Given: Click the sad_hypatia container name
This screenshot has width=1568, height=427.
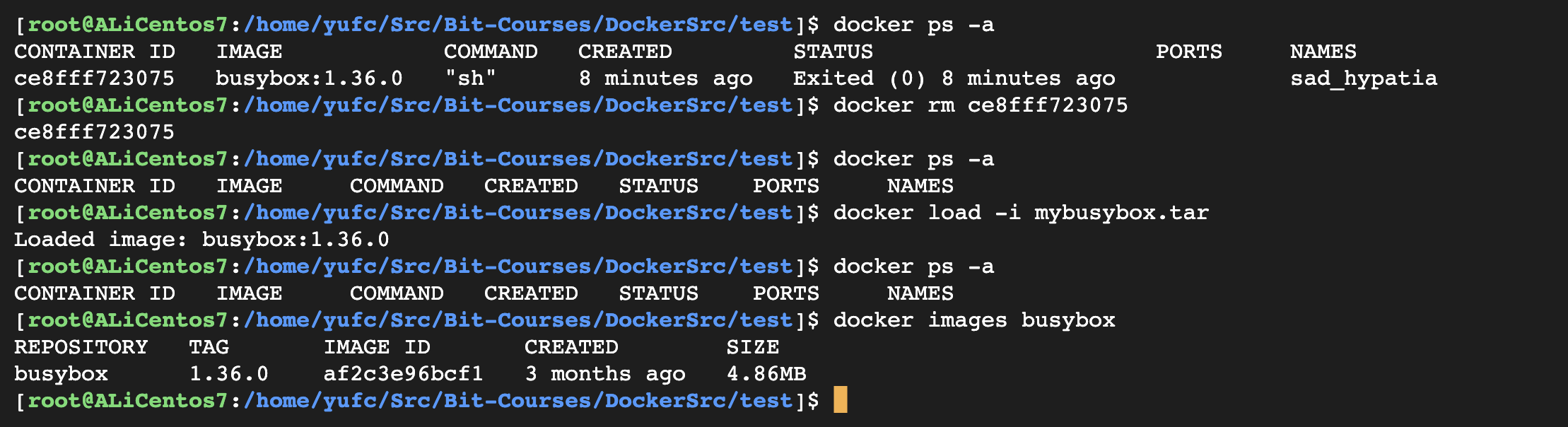Looking at the screenshot, I should (1363, 78).
